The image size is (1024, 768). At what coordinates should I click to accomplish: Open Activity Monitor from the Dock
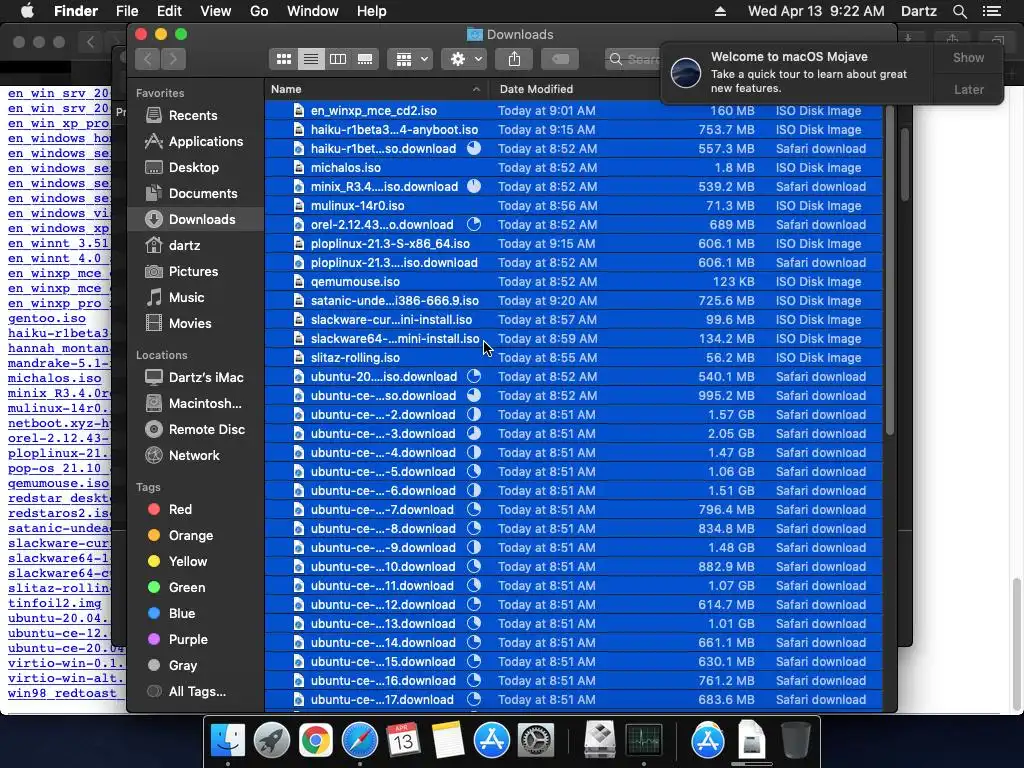[x=644, y=740]
